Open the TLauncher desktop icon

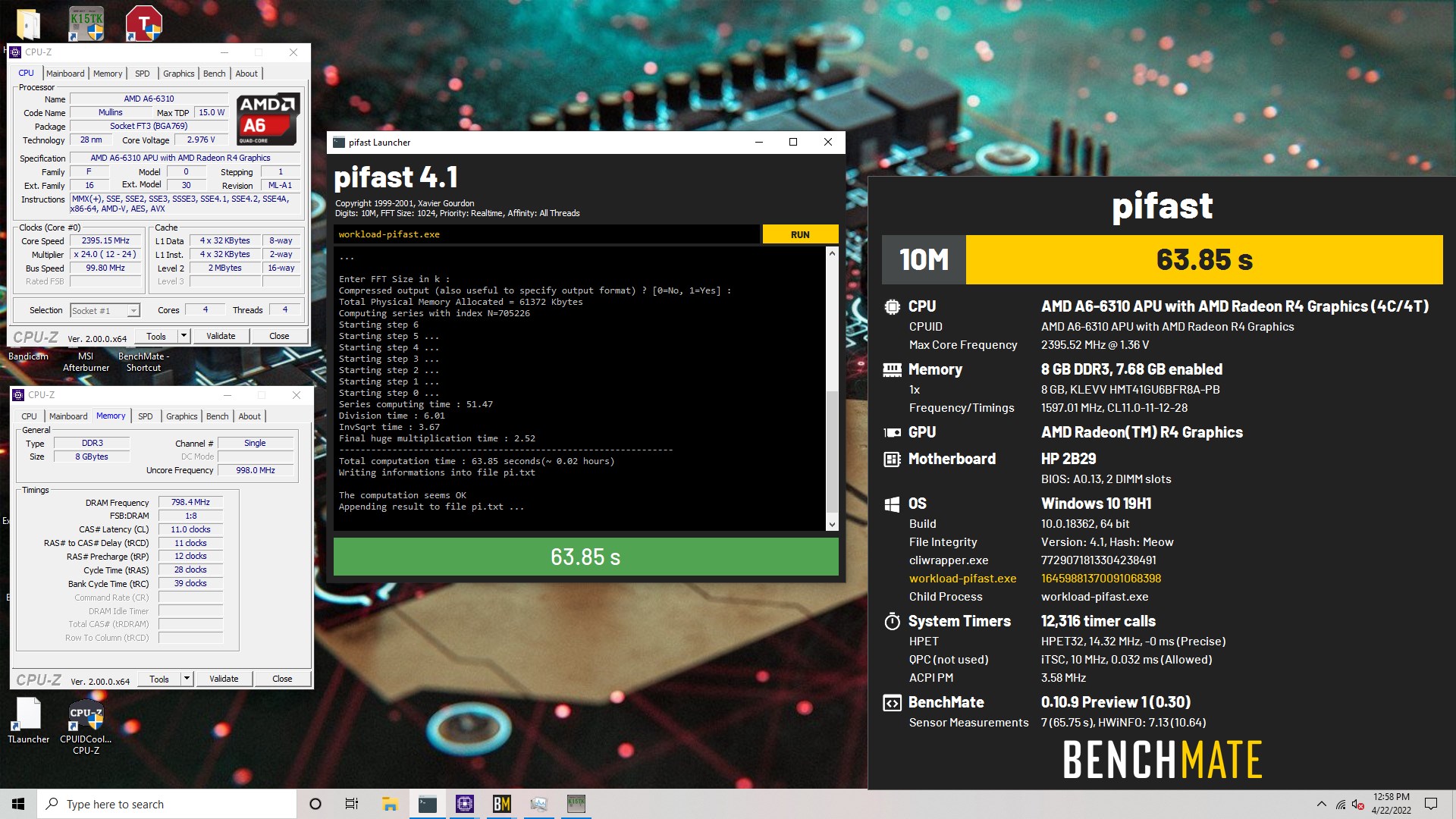coord(29,720)
